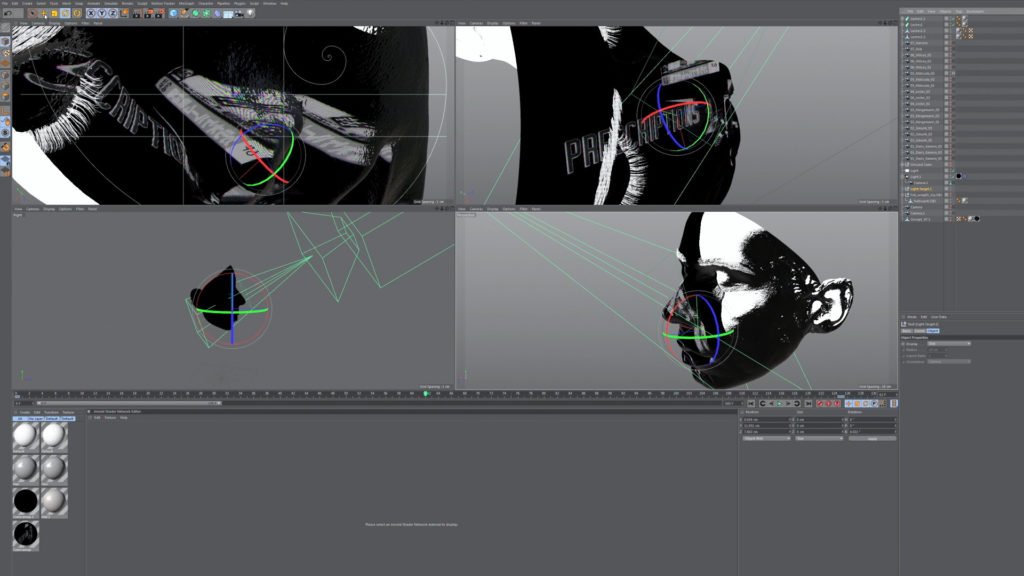Click the Go to Start playback button
The image size is (1024, 576).
(x=751, y=404)
